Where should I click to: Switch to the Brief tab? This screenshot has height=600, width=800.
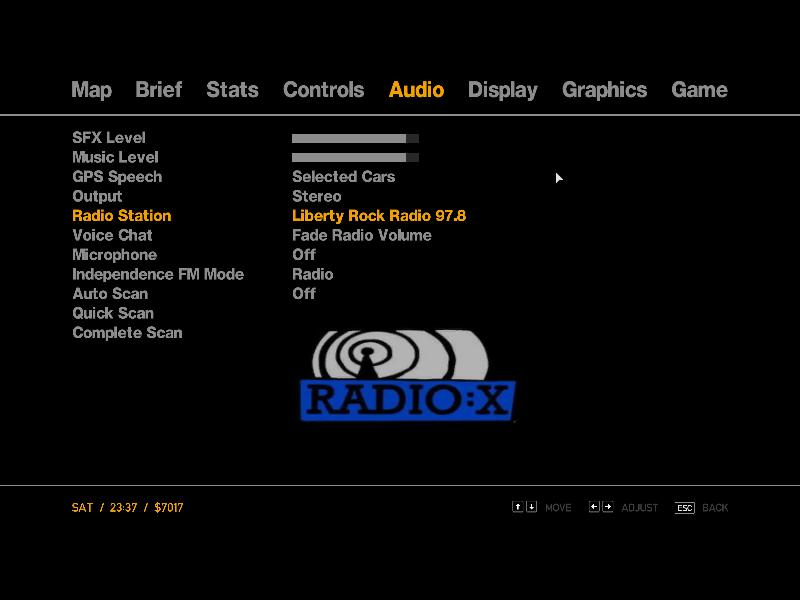(159, 89)
